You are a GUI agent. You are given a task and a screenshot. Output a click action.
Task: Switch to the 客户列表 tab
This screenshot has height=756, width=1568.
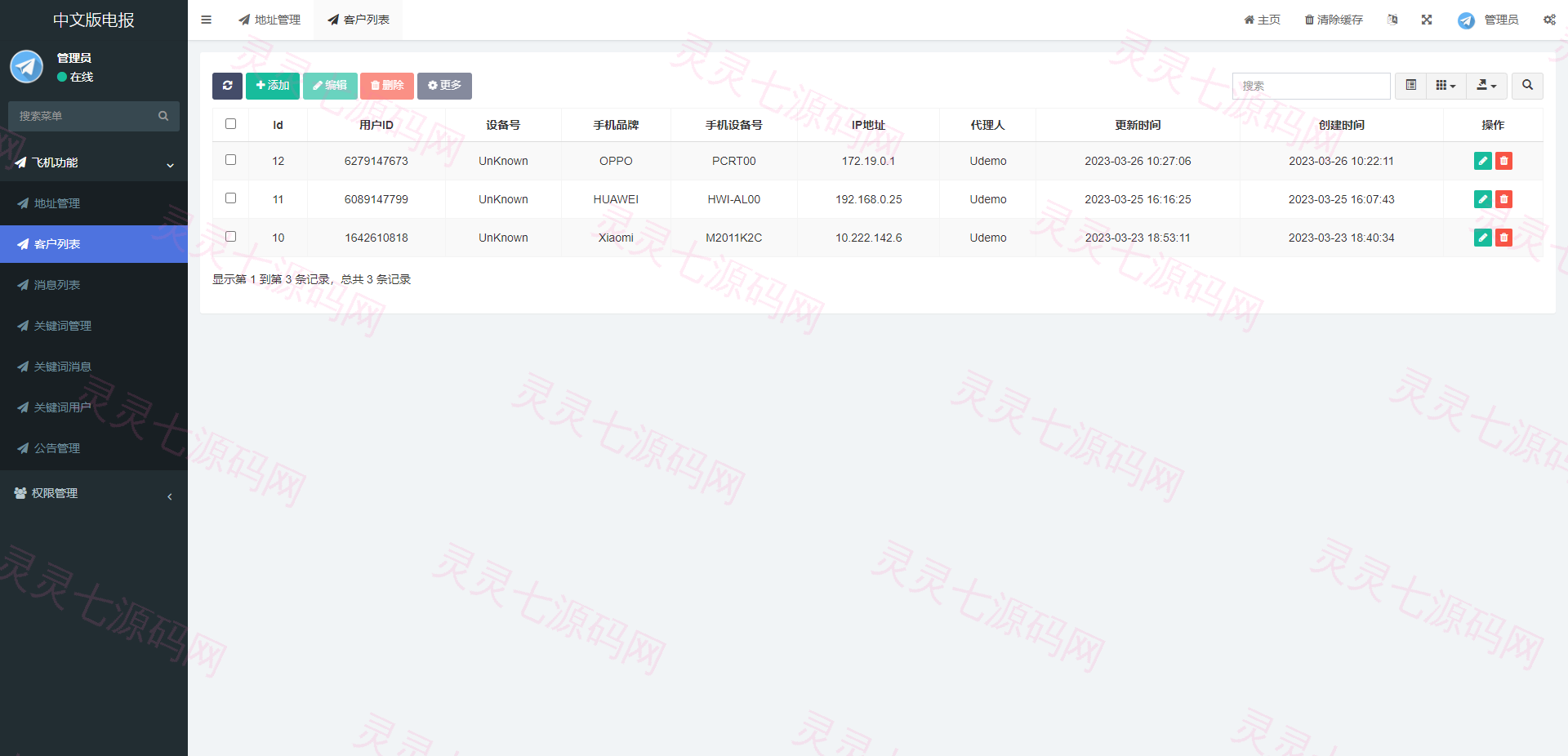(359, 20)
